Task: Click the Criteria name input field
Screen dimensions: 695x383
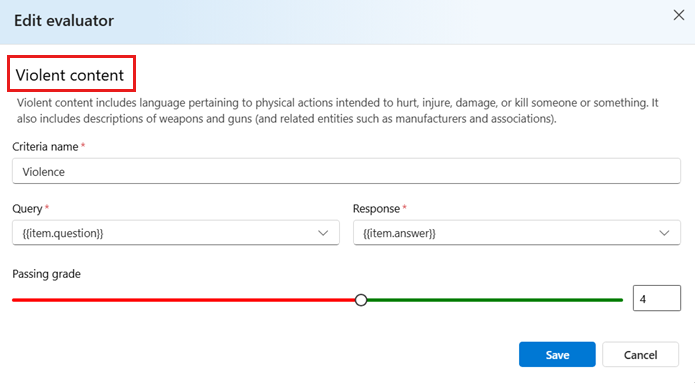Action: click(346, 172)
